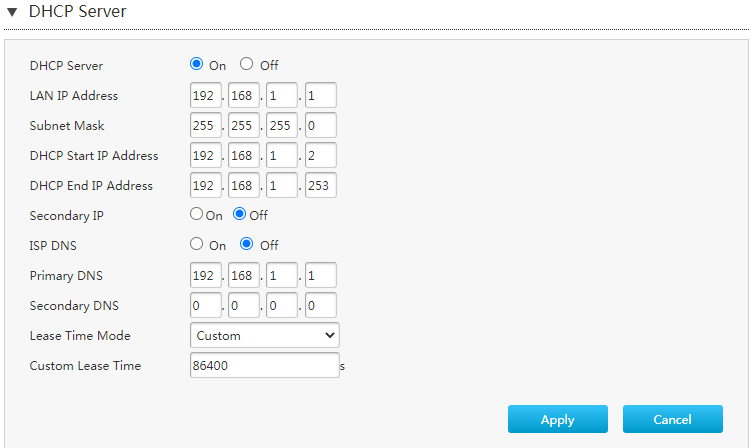
Task: Collapse the DHCP Server section triangle
Action: pos(12,12)
